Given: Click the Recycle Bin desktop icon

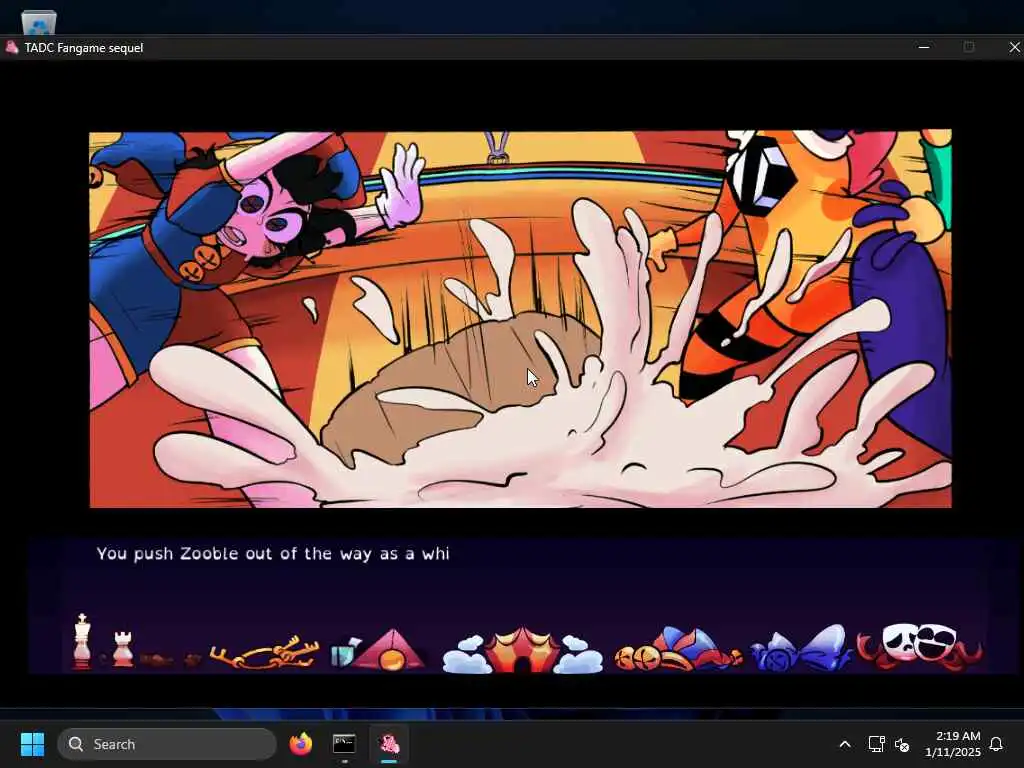Looking at the screenshot, I should [39, 22].
